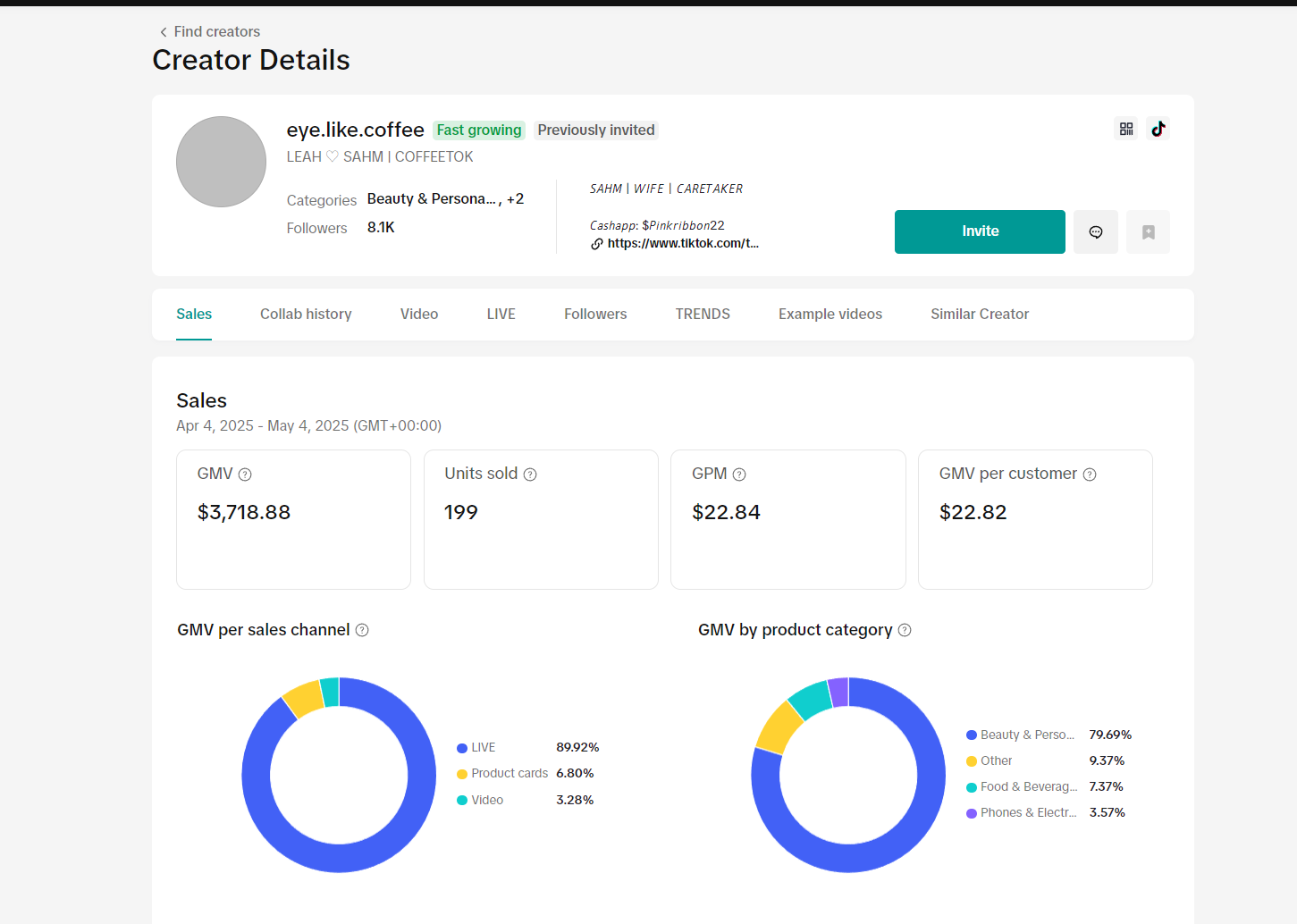This screenshot has height=924, width=1297.
Task: Open the TikTok profile icon
Action: [1158, 129]
